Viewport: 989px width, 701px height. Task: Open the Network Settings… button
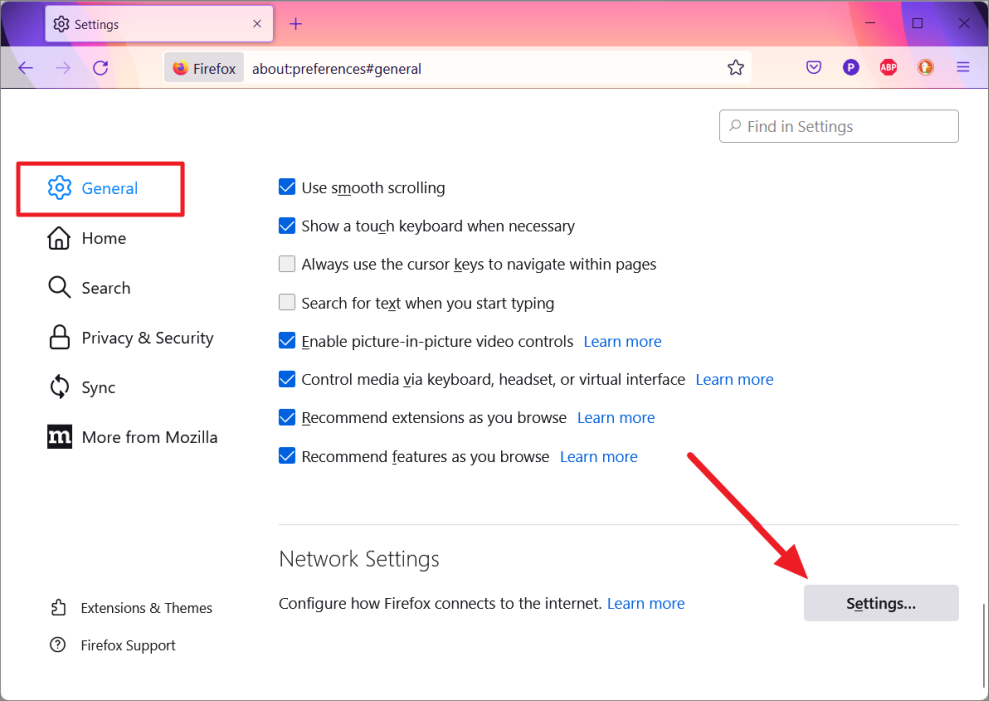[x=881, y=603]
